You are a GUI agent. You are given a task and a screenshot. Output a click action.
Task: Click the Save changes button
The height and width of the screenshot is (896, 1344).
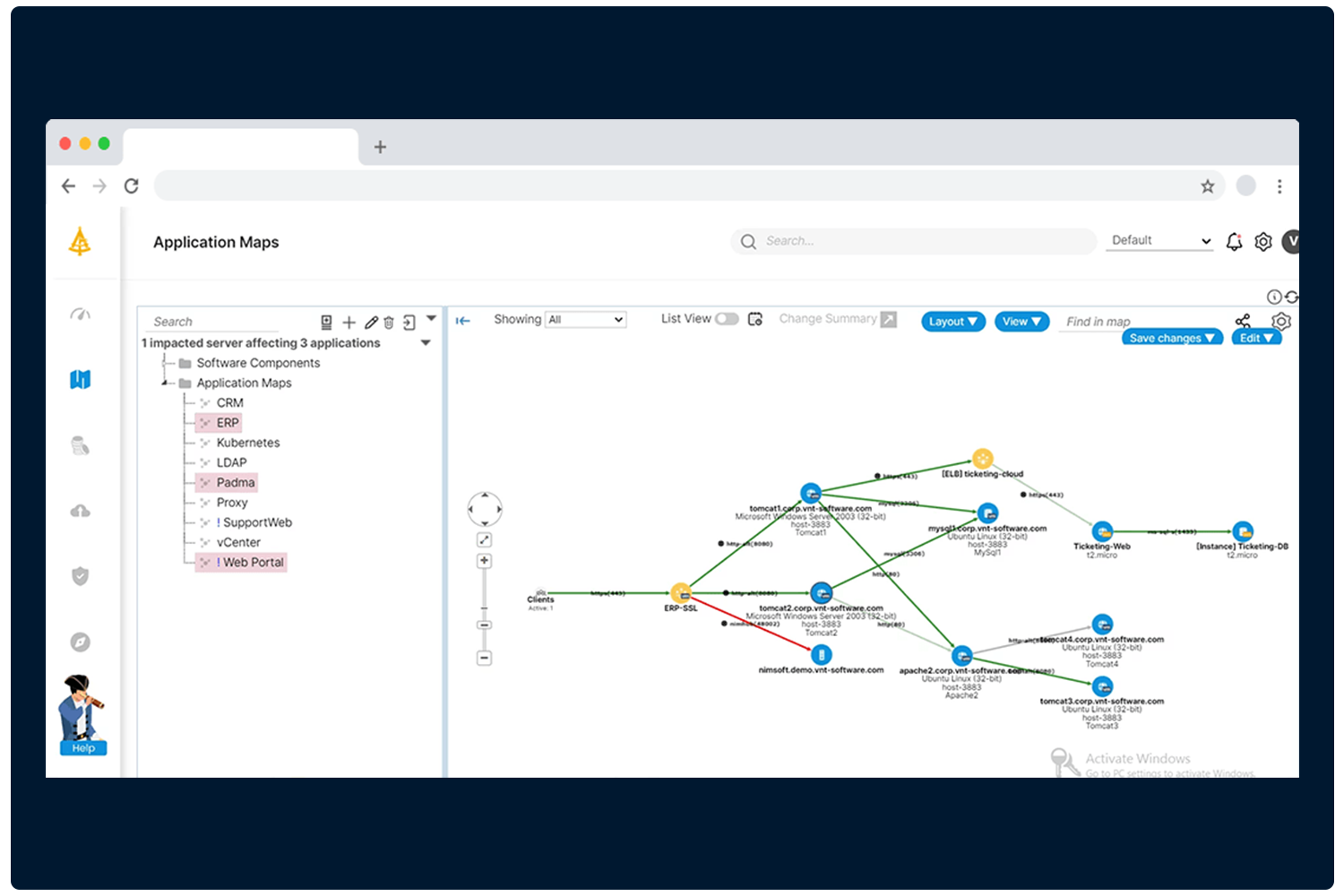[x=1171, y=338]
